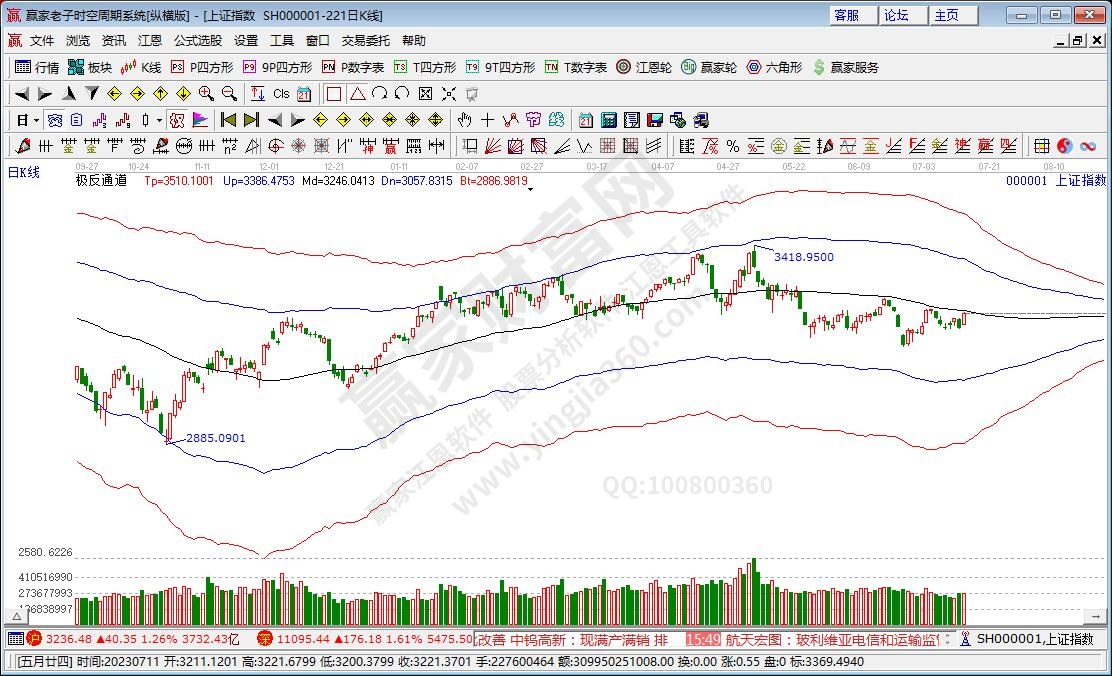
Task: Open the 江恩轮 Gann wheel tool
Action: 645,67
